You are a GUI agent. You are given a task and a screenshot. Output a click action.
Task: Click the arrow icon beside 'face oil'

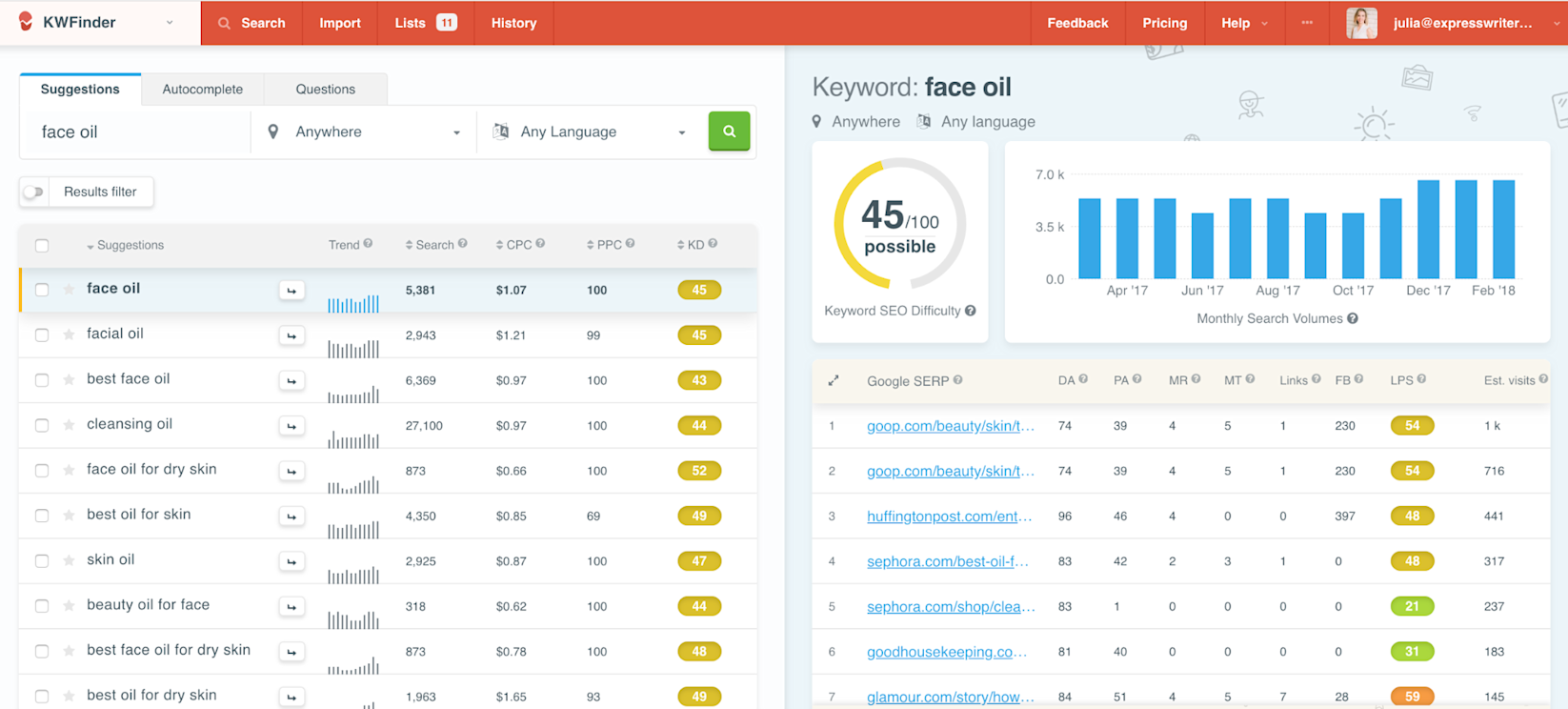291,291
